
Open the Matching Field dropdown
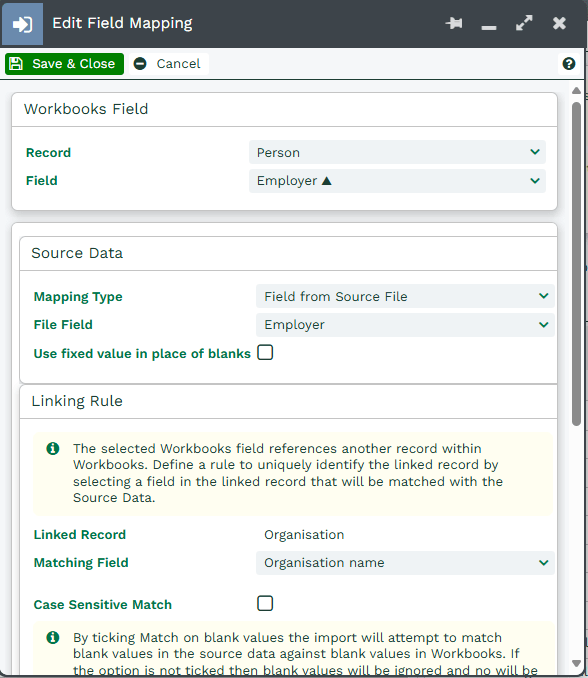pos(405,563)
